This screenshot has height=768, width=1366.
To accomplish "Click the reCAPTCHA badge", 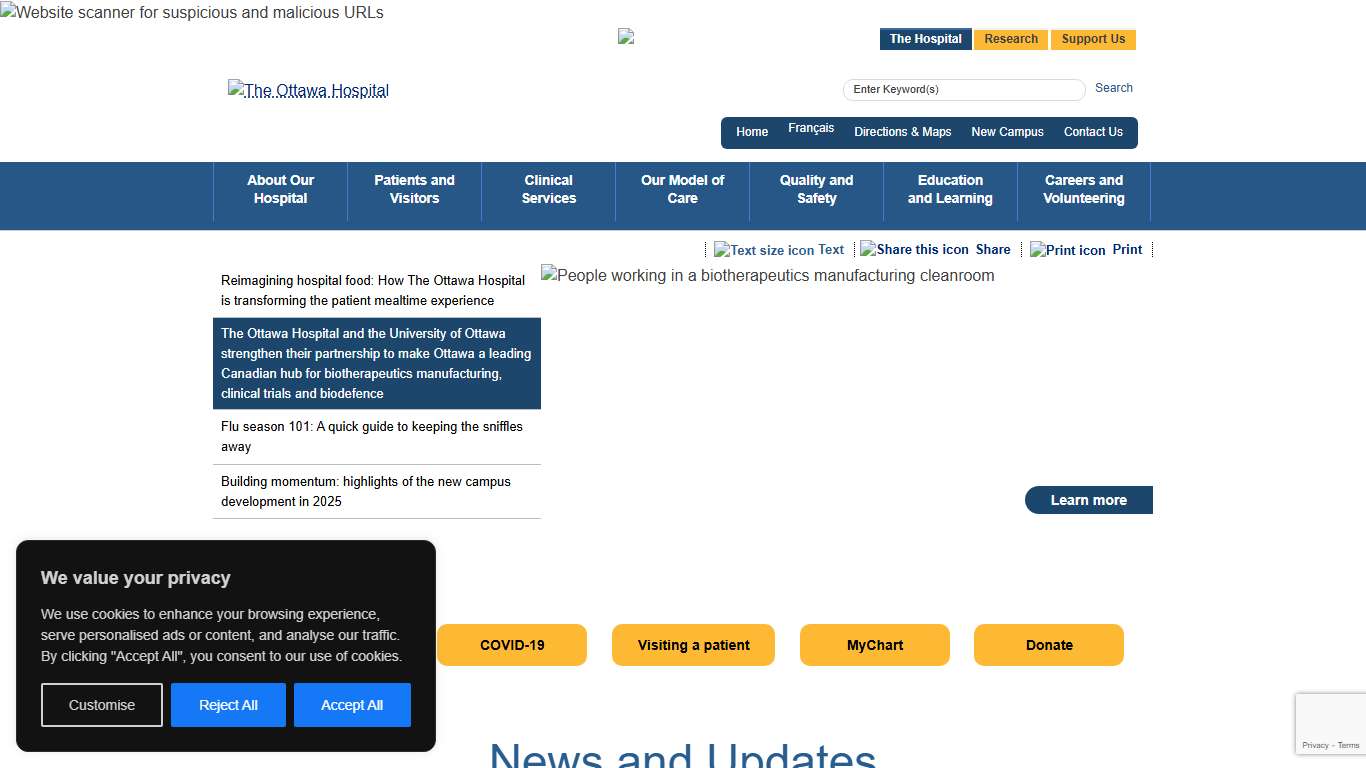I will pos(1331,723).
